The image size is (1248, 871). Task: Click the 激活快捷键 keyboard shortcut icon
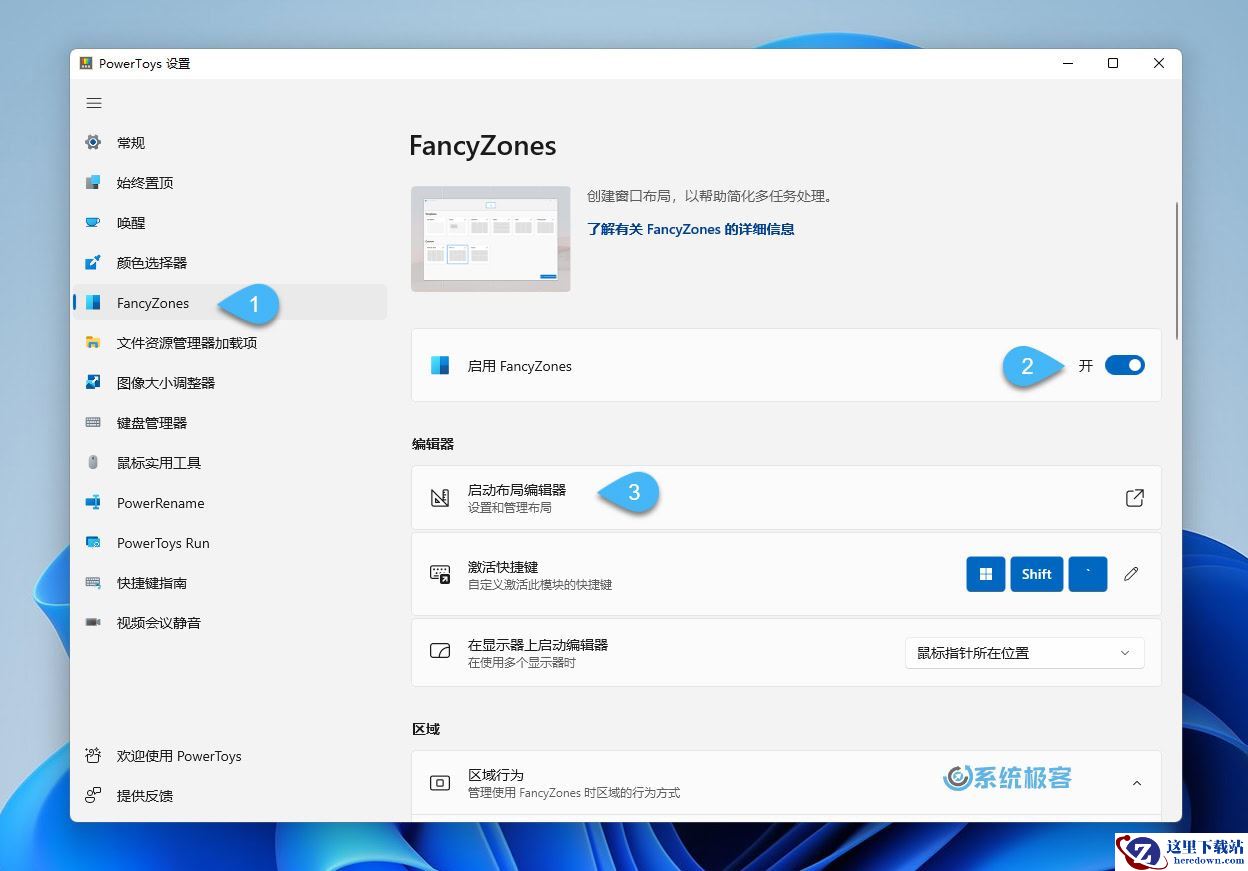pyautogui.click(x=440, y=574)
